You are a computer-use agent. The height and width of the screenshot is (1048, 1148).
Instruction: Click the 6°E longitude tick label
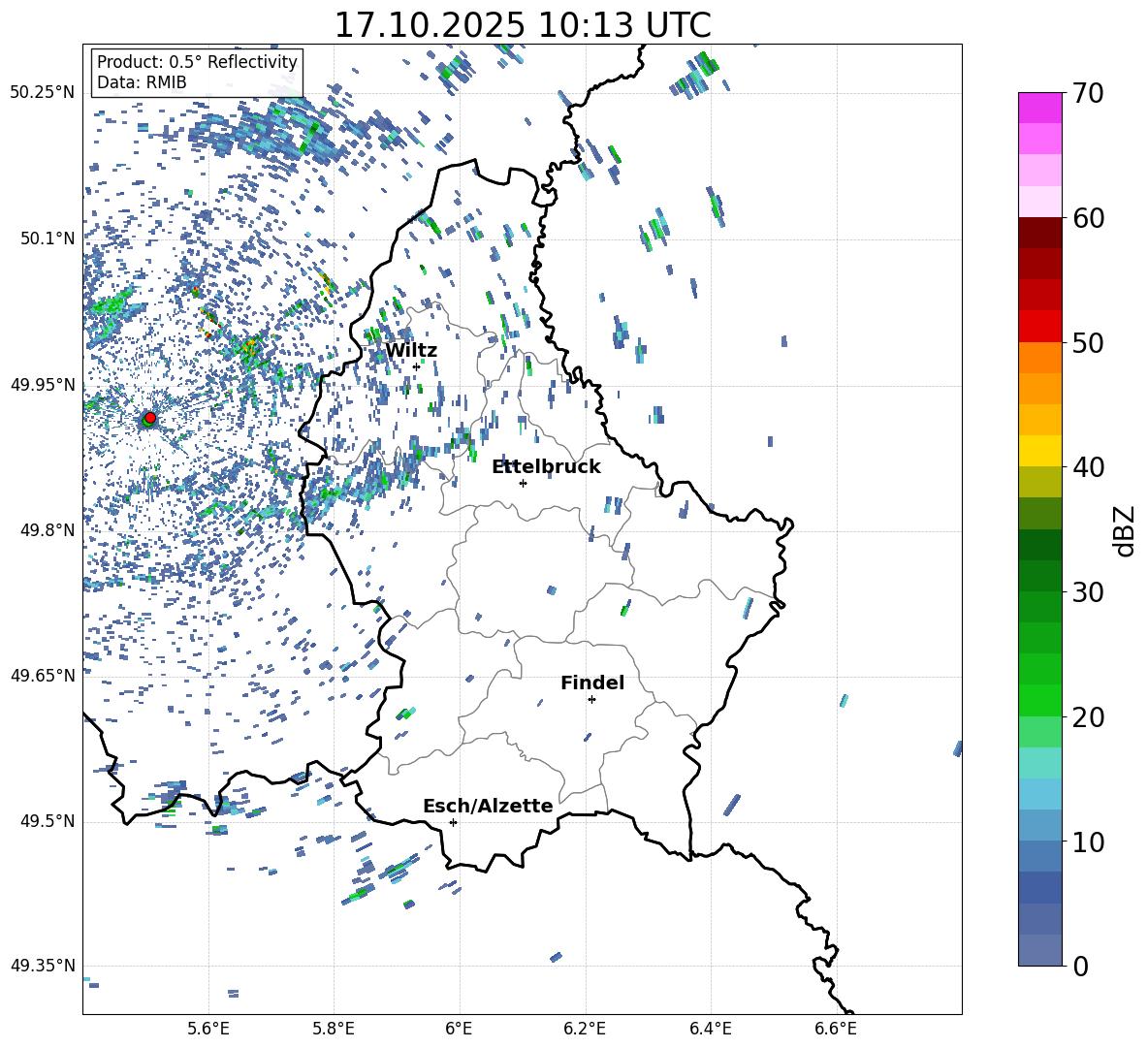tap(459, 1028)
